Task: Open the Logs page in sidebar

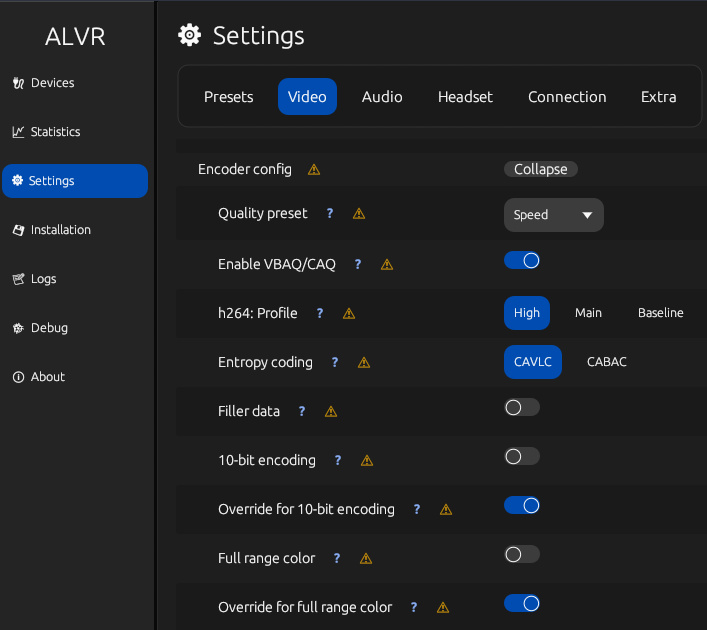Action: coord(34,279)
